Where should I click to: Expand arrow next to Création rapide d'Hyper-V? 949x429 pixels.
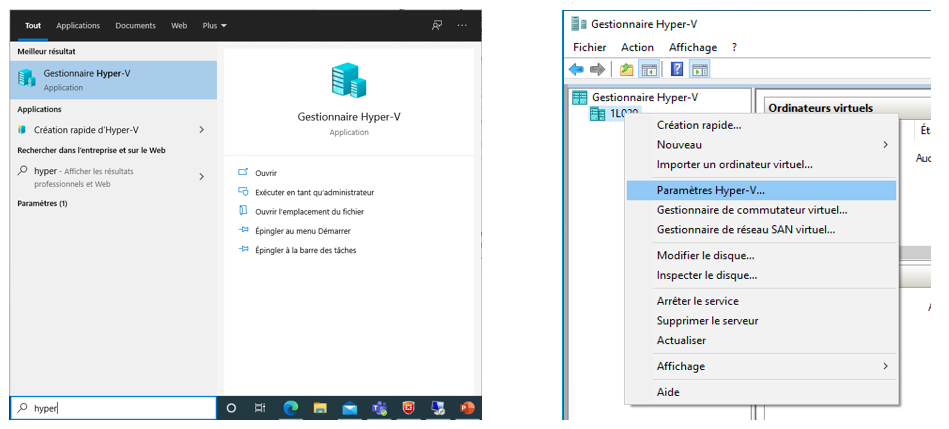click(202, 129)
